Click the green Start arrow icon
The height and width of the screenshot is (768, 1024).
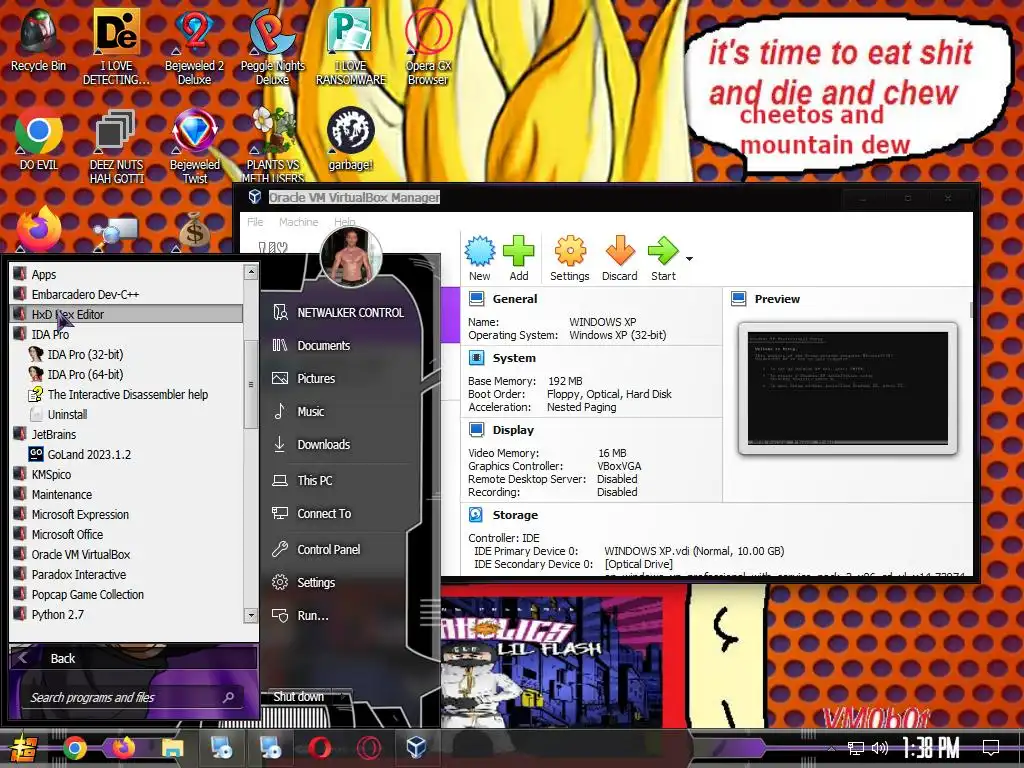tap(663, 251)
